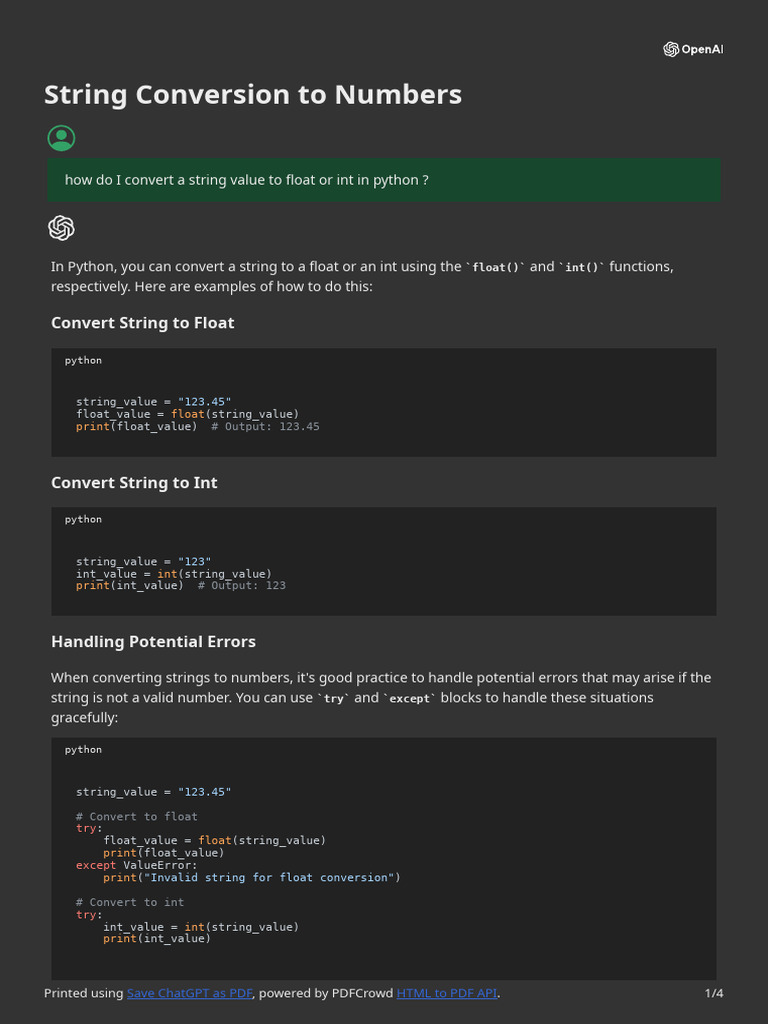Click the OpenAI logo in header
The image size is (768, 1024).
pos(692,49)
